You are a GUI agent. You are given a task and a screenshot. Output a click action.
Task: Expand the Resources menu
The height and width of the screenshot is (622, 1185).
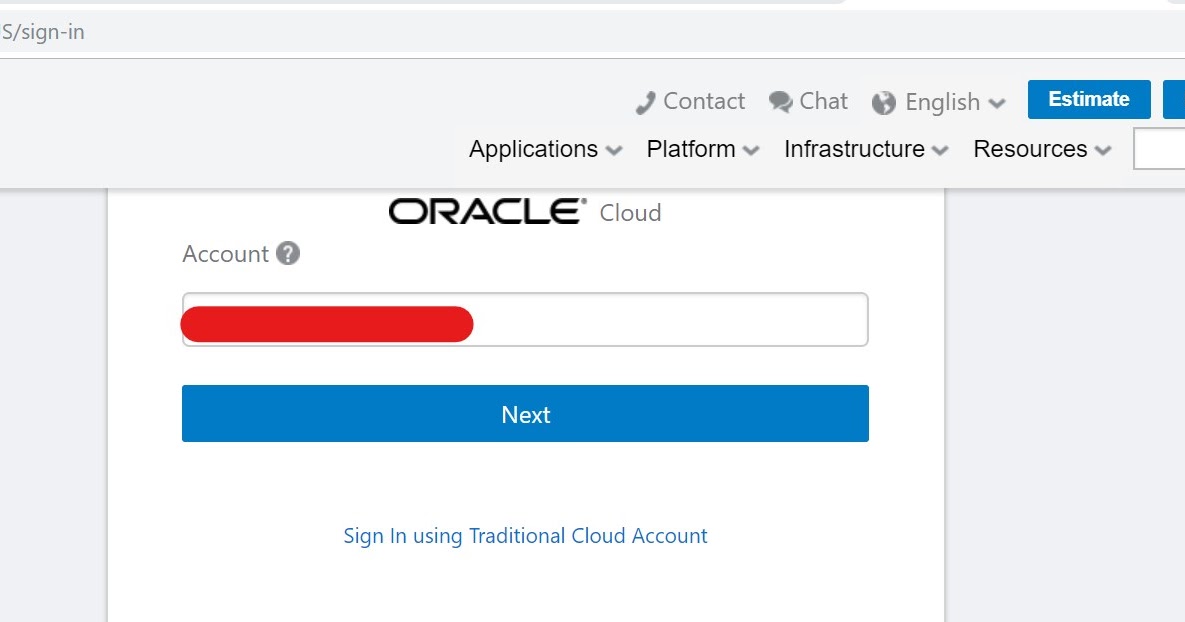(x=1030, y=148)
